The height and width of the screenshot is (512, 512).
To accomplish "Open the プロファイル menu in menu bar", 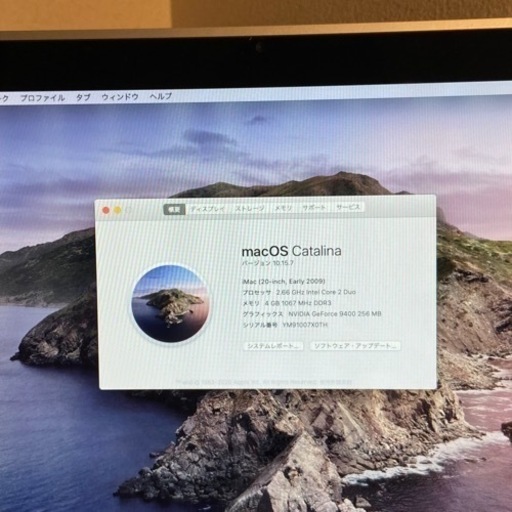I will pyautogui.click(x=42, y=98).
